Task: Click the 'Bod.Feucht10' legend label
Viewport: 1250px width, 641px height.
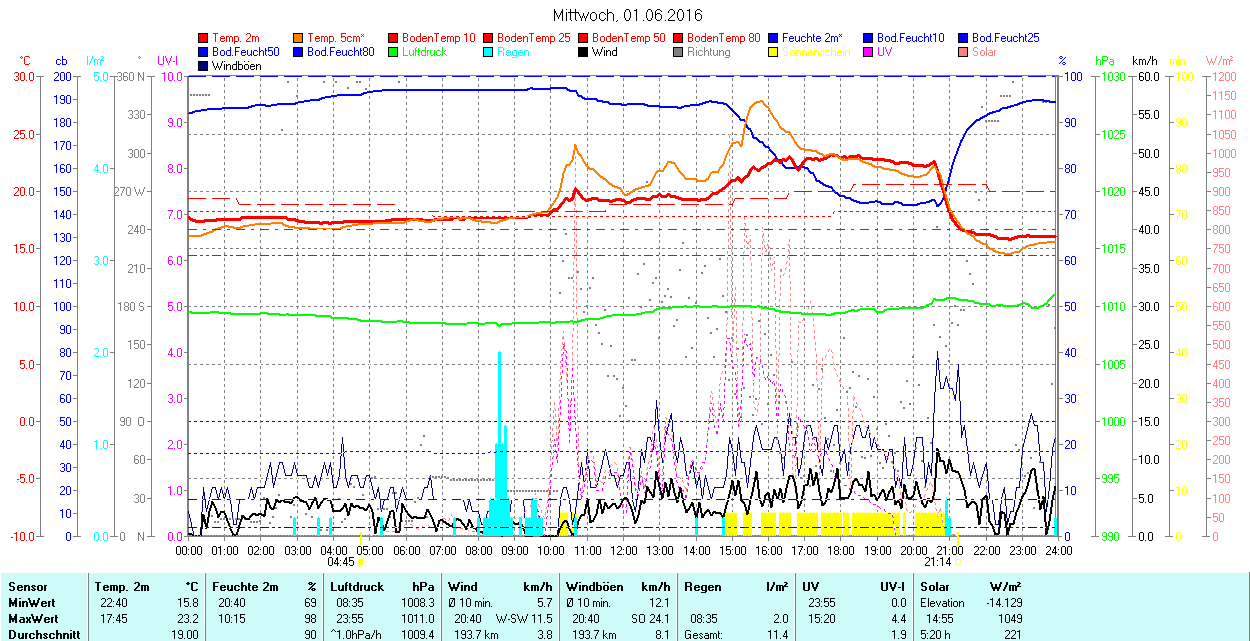Action: (910, 38)
